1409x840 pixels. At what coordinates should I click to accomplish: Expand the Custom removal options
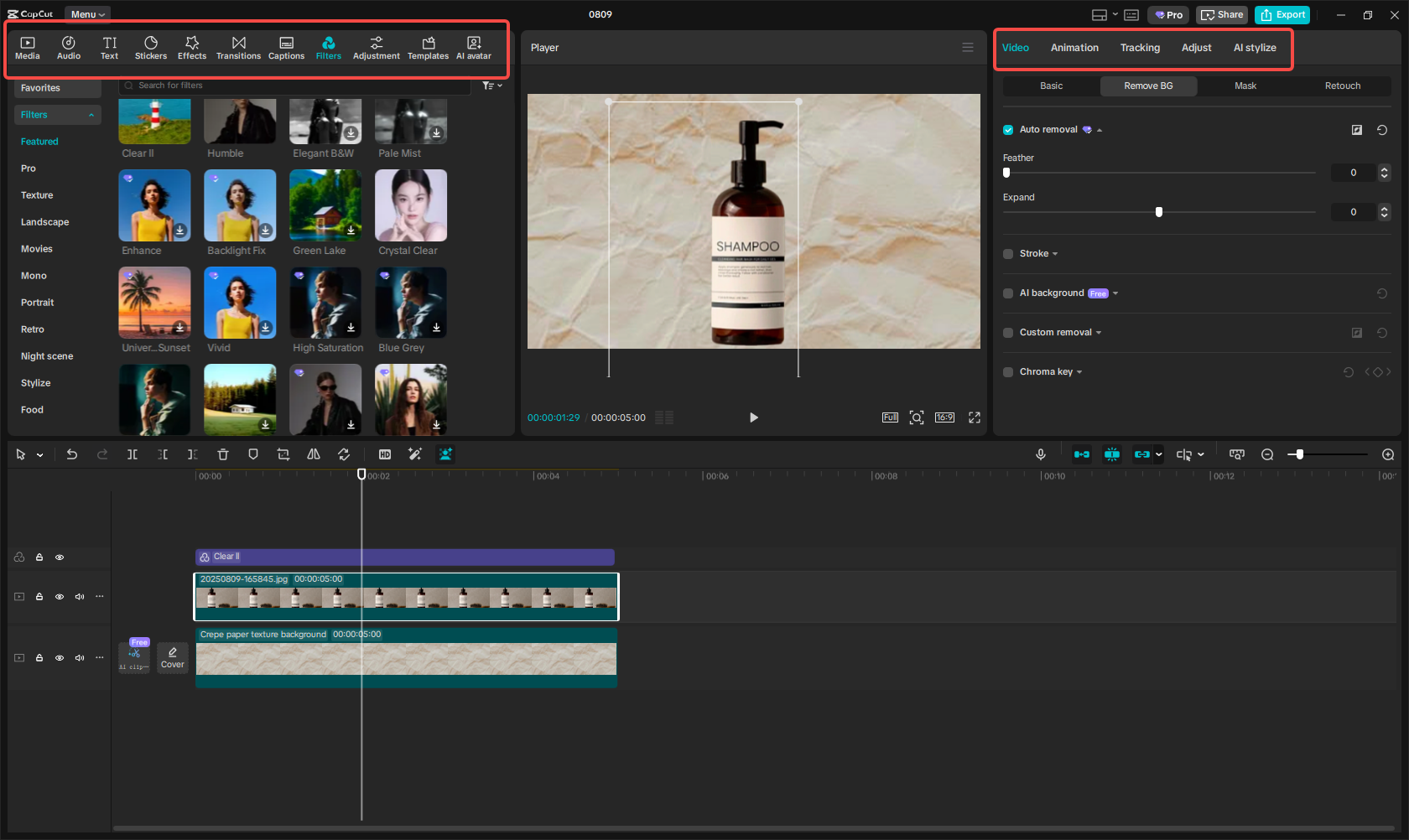[1099, 333]
